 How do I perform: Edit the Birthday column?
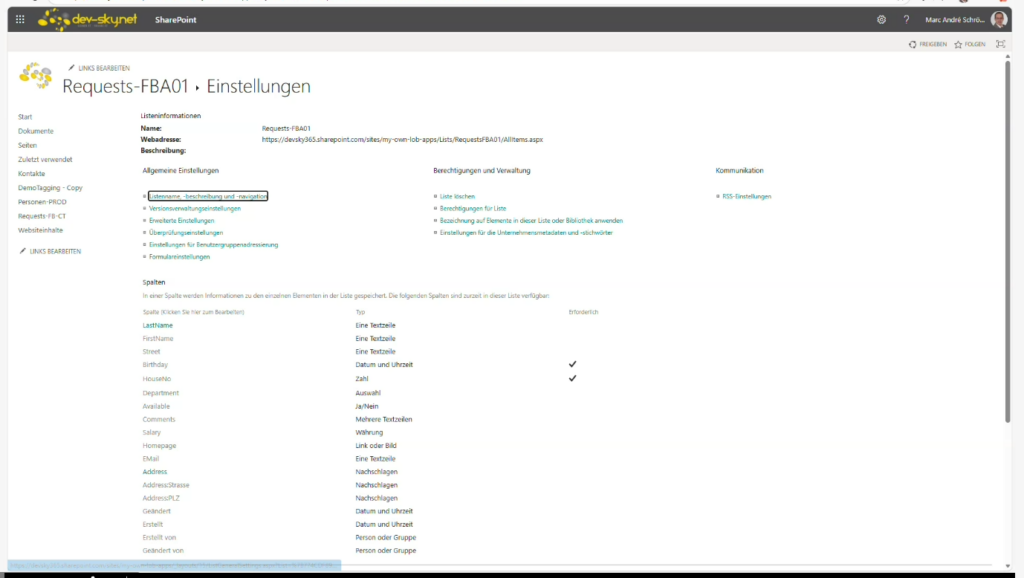(x=155, y=364)
